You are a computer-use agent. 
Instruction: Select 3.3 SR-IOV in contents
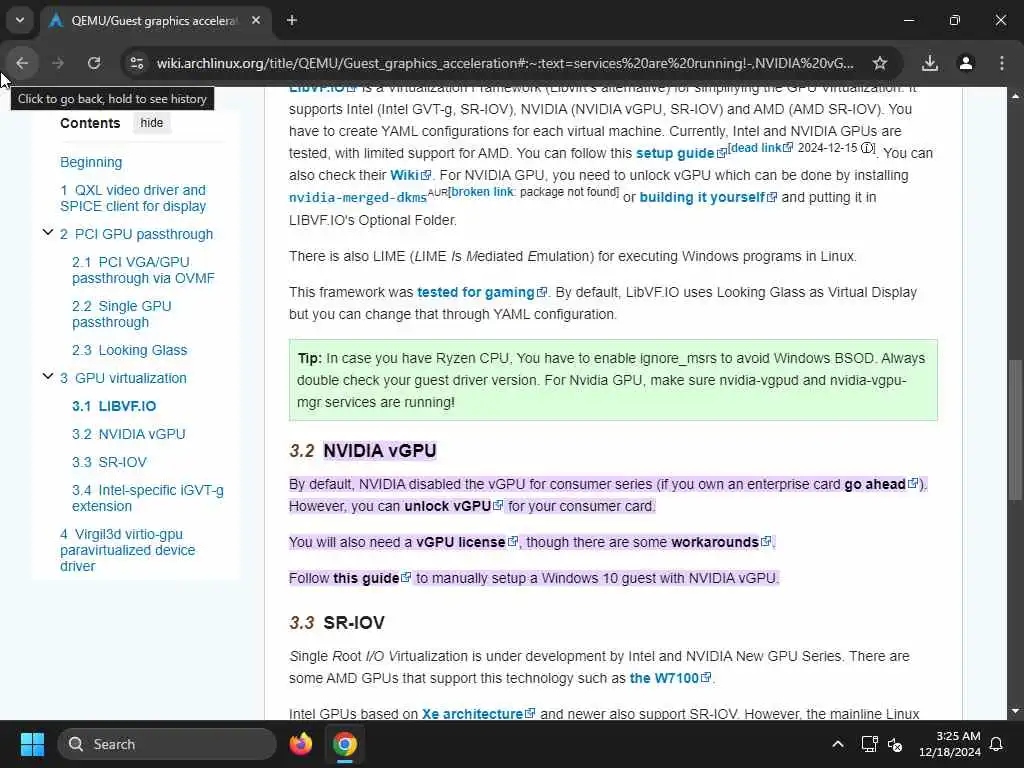coord(109,462)
